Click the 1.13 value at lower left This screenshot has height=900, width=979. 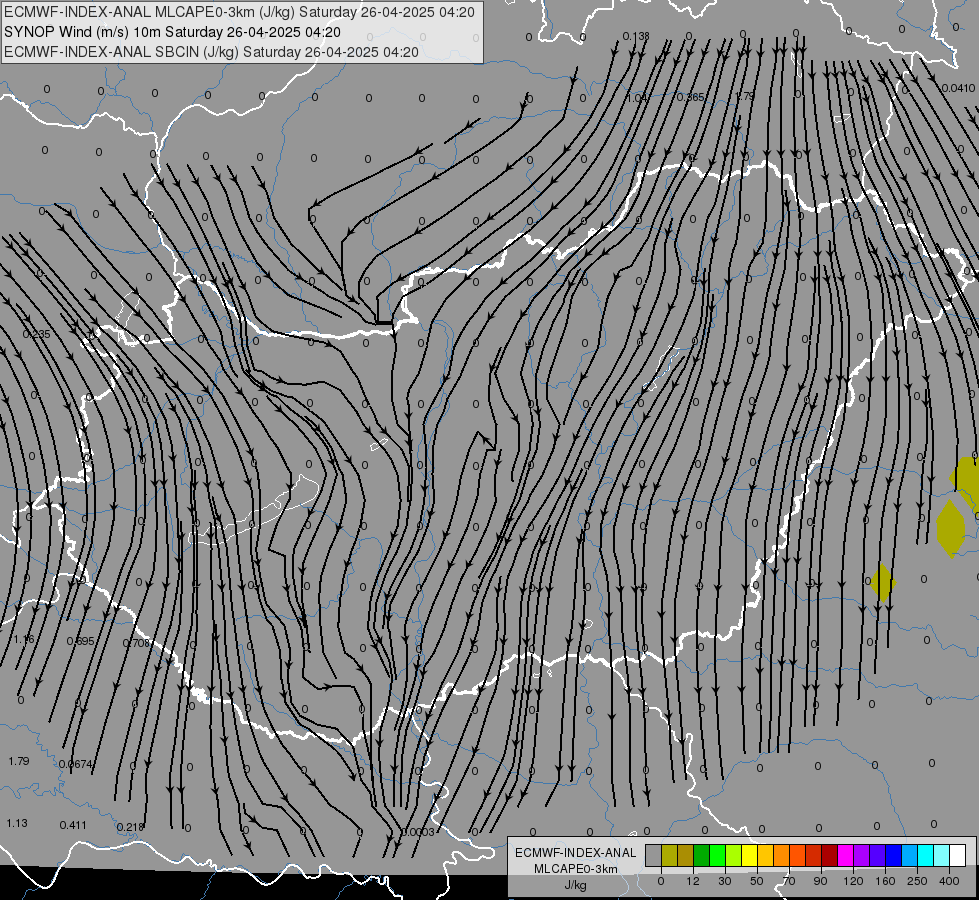tap(17, 823)
